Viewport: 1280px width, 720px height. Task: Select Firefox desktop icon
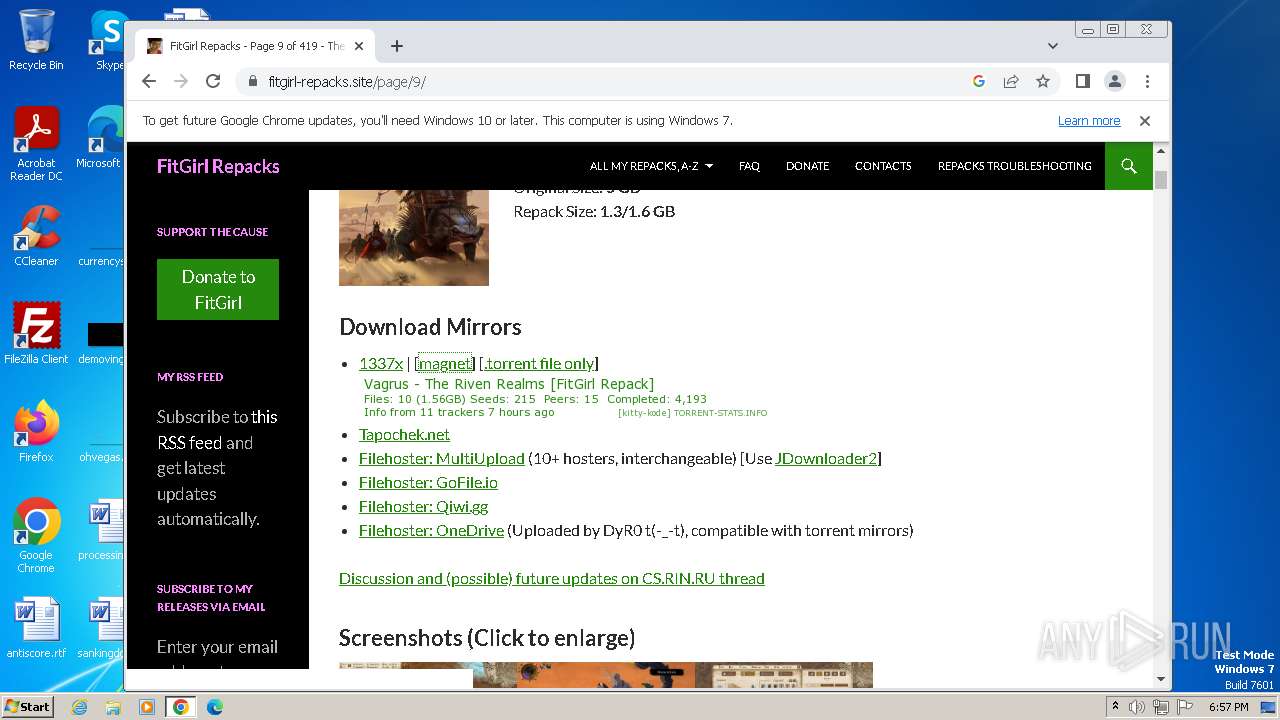tap(36, 432)
